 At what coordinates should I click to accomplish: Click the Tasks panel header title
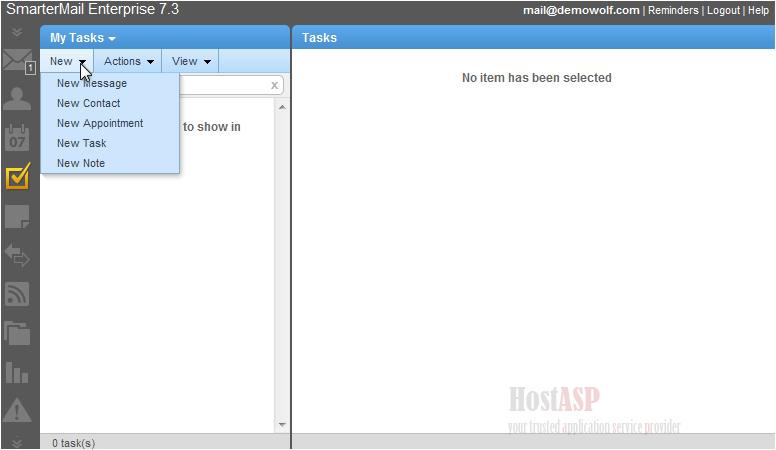[x=319, y=38]
